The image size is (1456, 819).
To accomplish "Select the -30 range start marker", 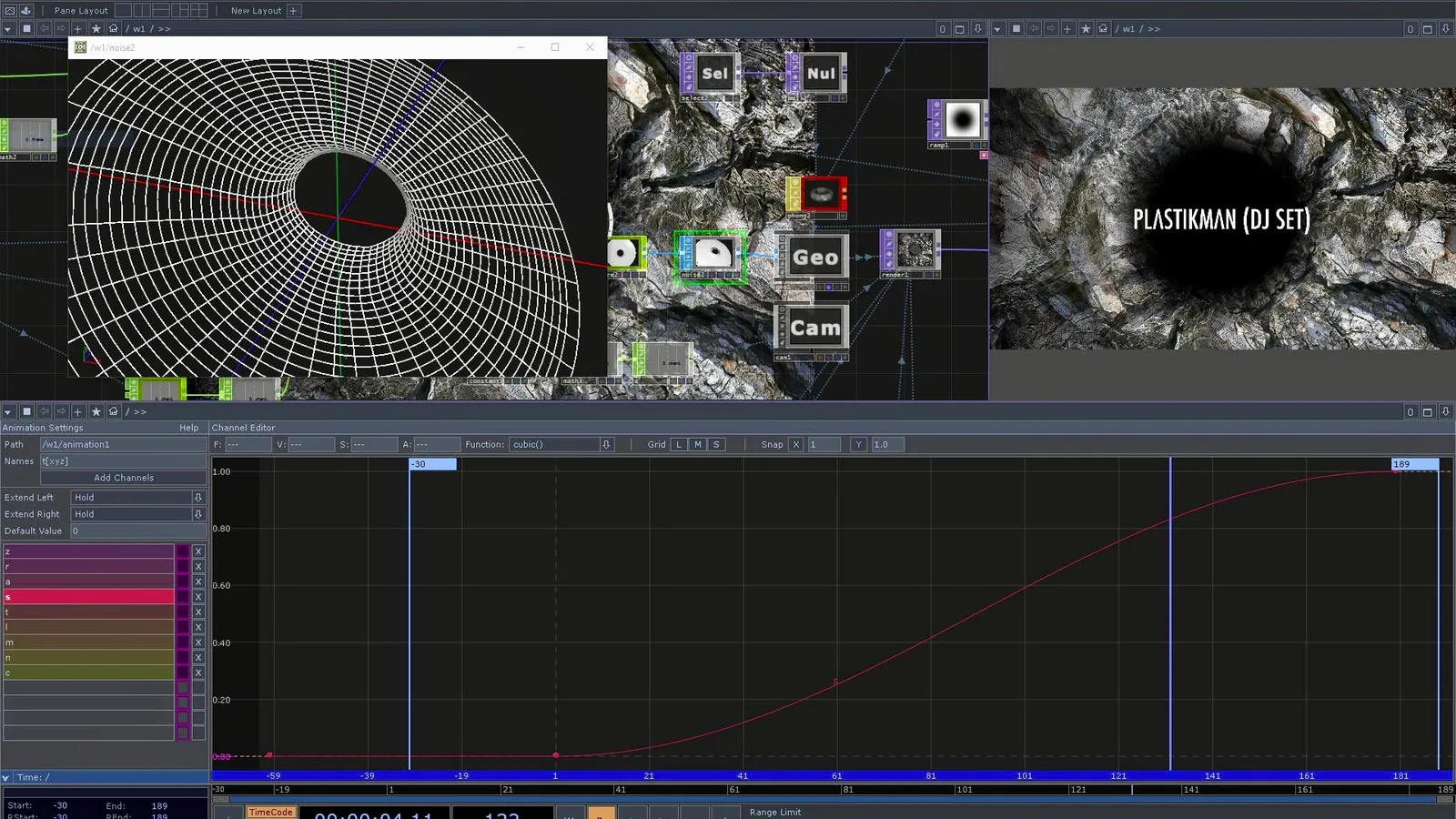I will pos(432,464).
